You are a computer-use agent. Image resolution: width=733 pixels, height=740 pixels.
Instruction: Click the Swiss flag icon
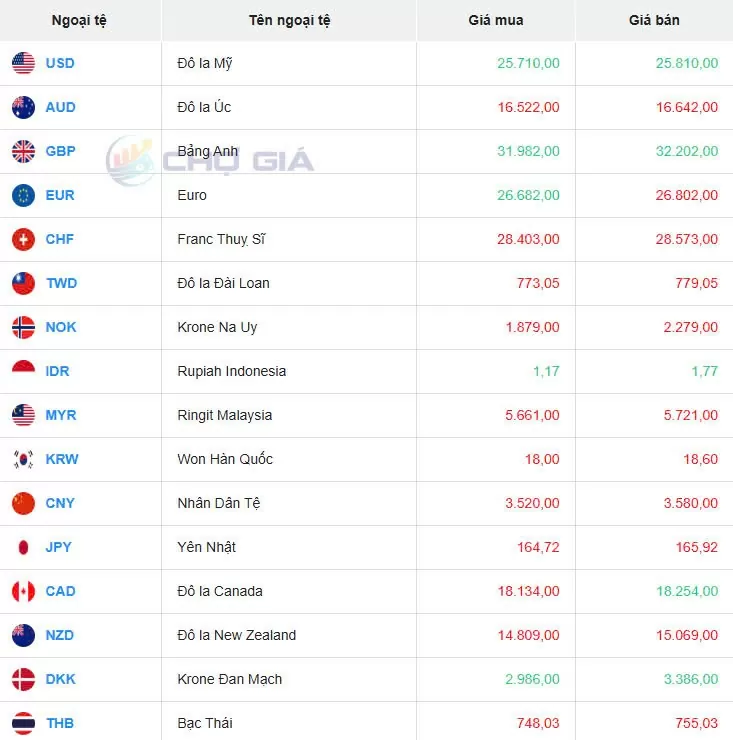[x=23, y=239]
